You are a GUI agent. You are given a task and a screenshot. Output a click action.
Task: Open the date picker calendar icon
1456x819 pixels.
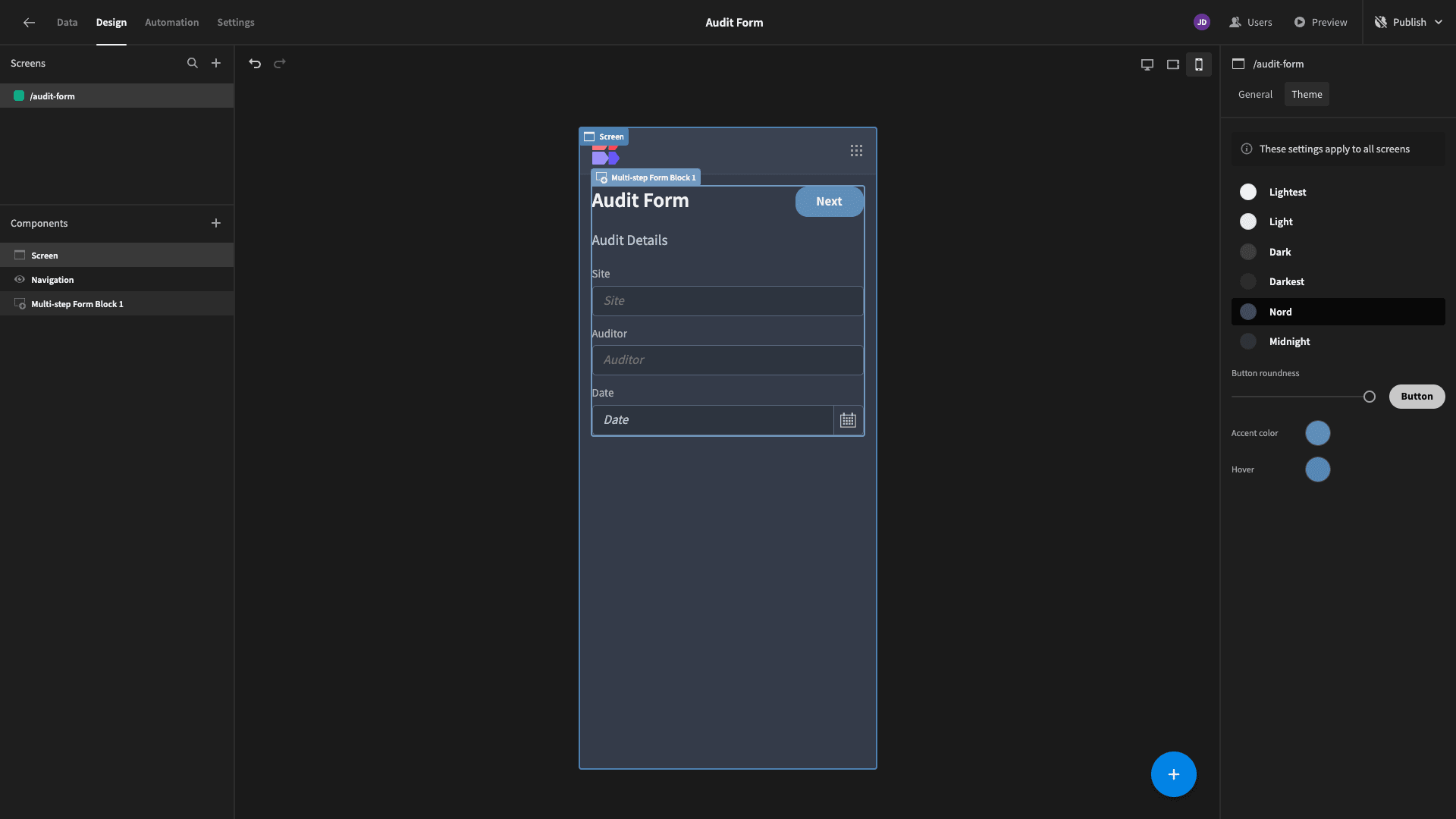(848, 420)
